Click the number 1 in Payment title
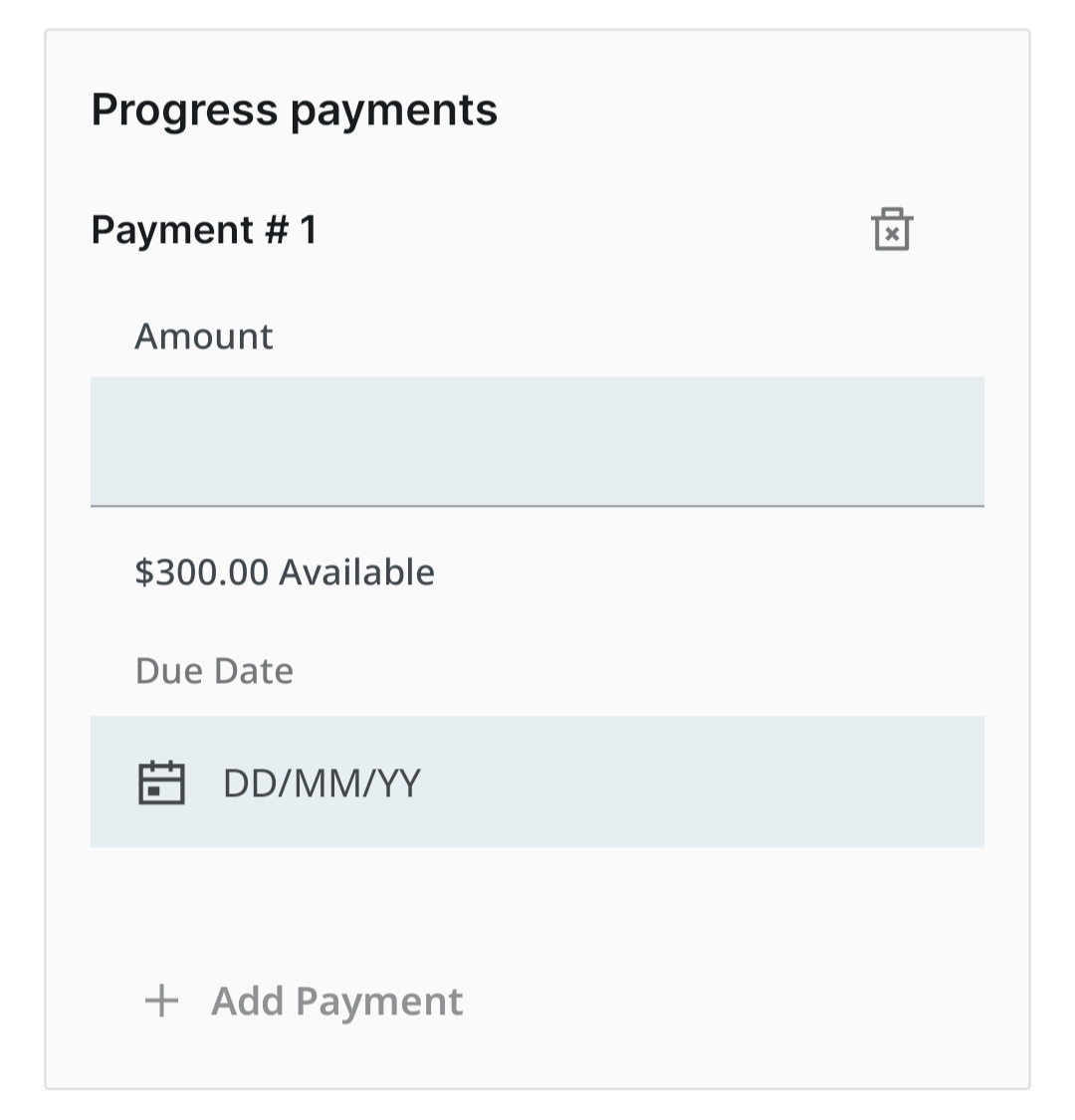 pos(308,230)
